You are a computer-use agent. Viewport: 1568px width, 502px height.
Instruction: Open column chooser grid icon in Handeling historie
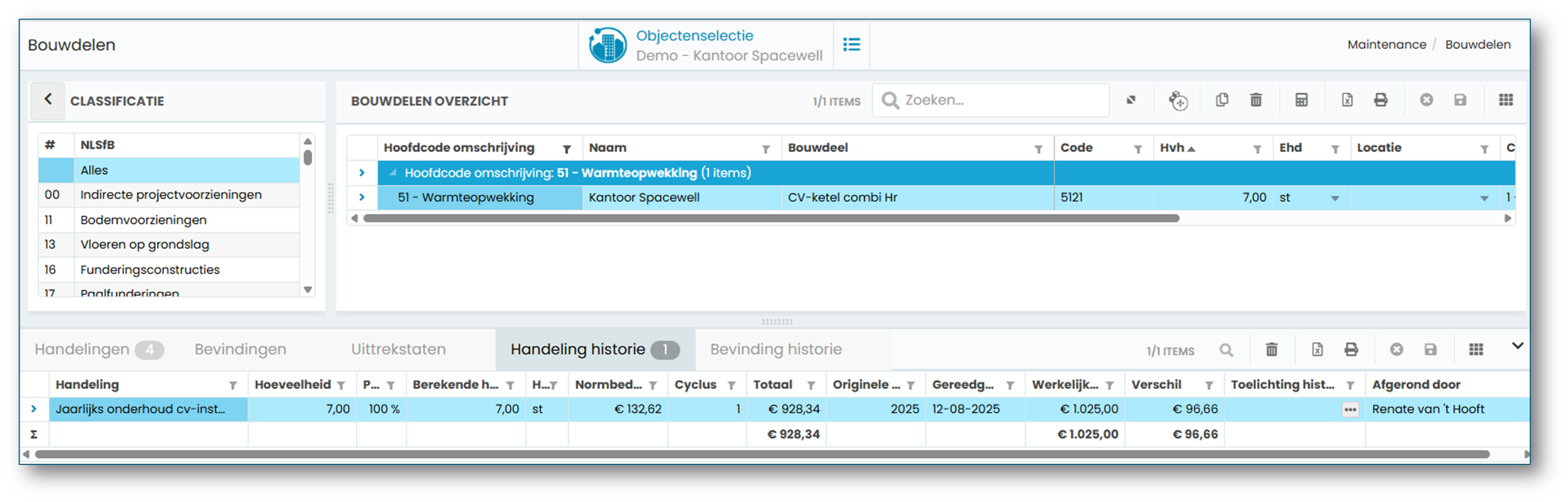pyautogui.click(x=1476, y=349)
